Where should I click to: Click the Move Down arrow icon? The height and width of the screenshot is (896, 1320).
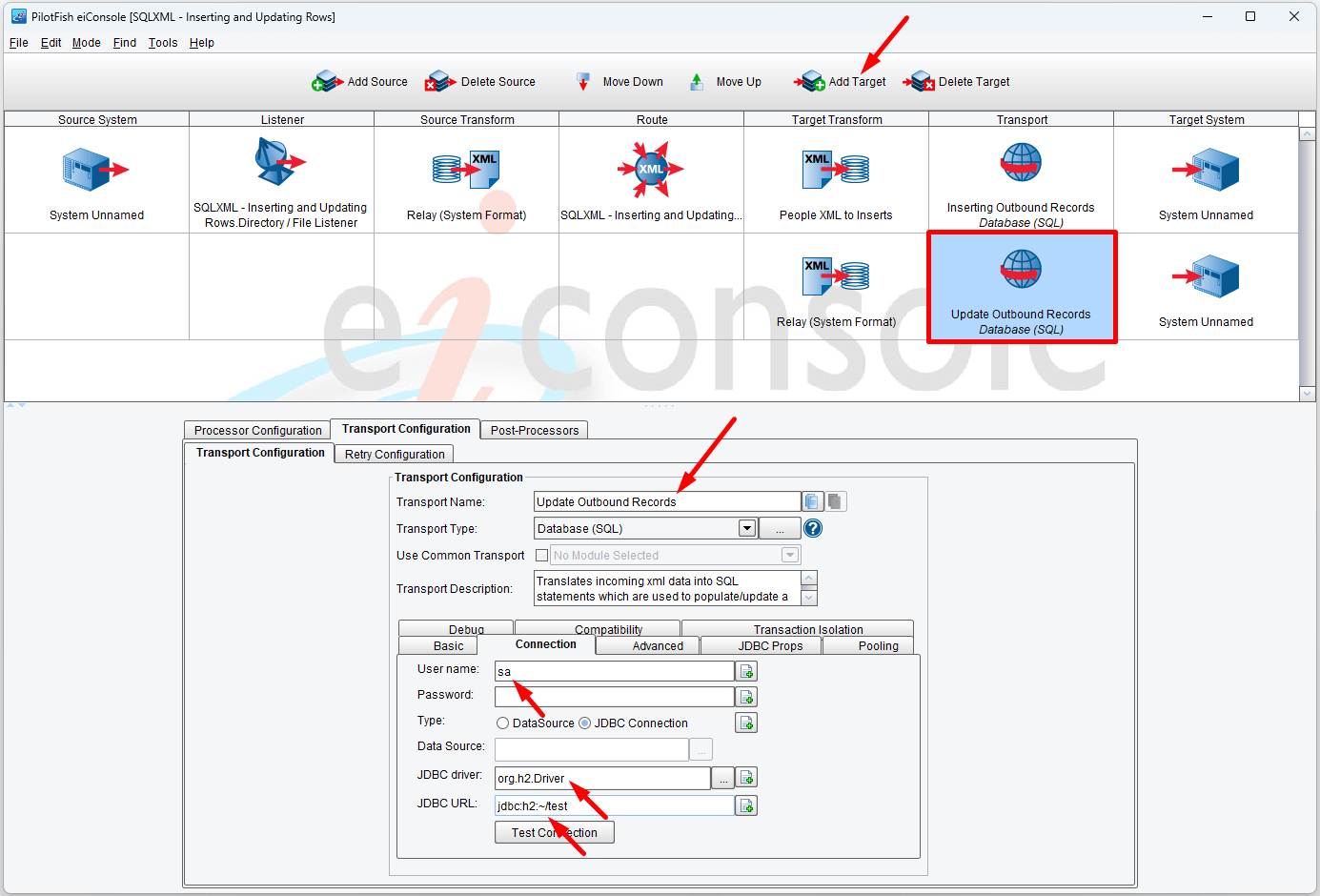tap(583, 82)
